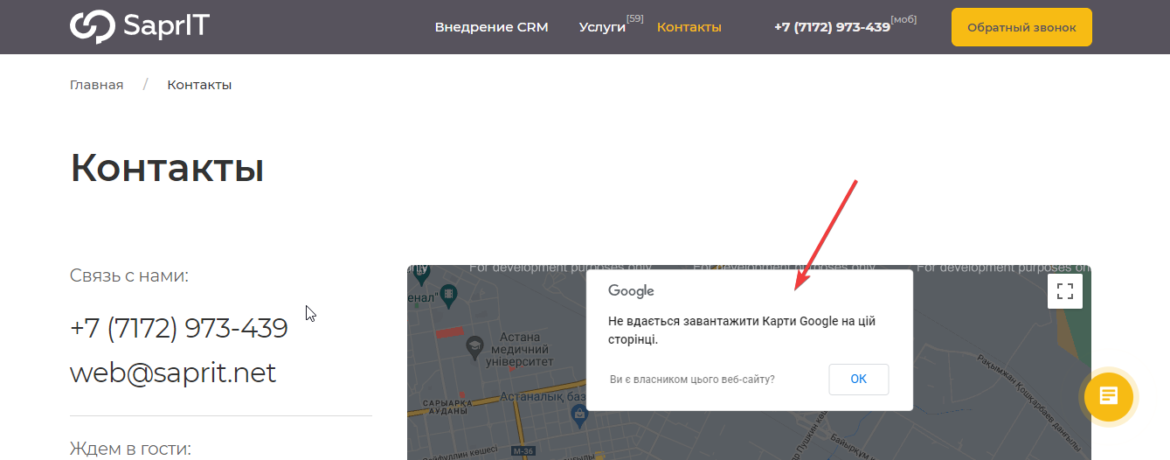Click the Ви є власником цього веб-сайту link
This screenshot has height=460, width=1170.
pos(691,380)
